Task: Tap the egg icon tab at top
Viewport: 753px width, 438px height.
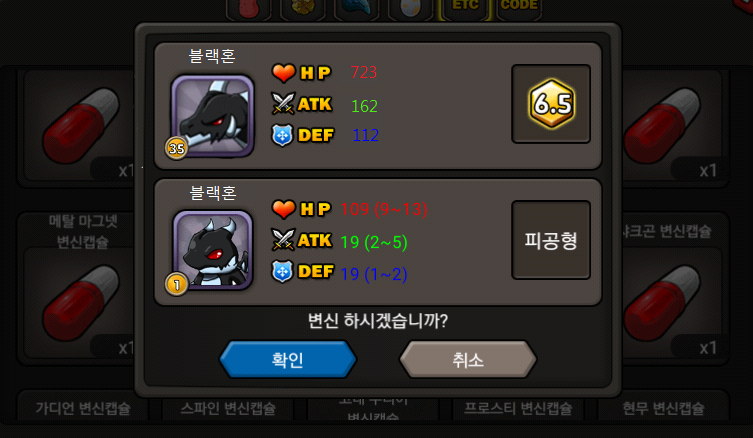Action: click(410, 8)
